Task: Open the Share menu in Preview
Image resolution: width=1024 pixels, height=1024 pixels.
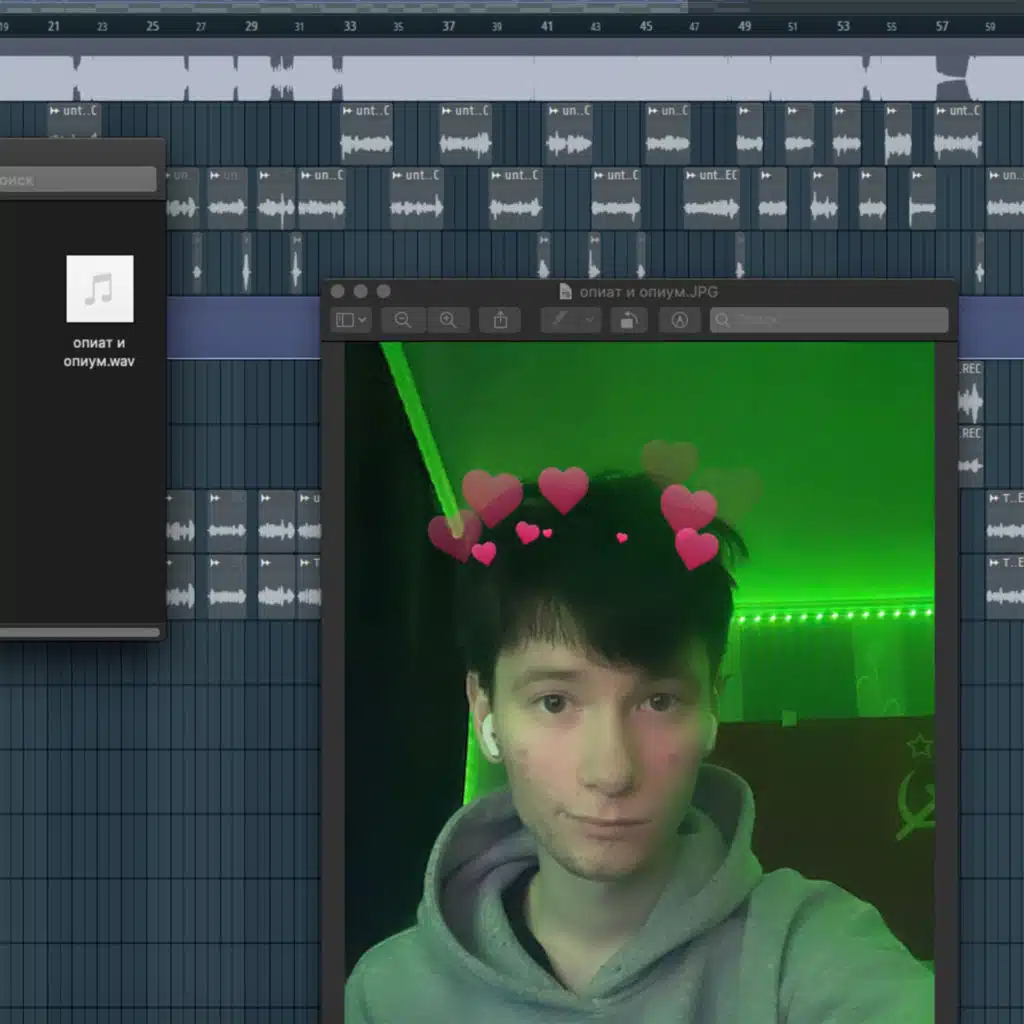Action: tap(500, 320)
